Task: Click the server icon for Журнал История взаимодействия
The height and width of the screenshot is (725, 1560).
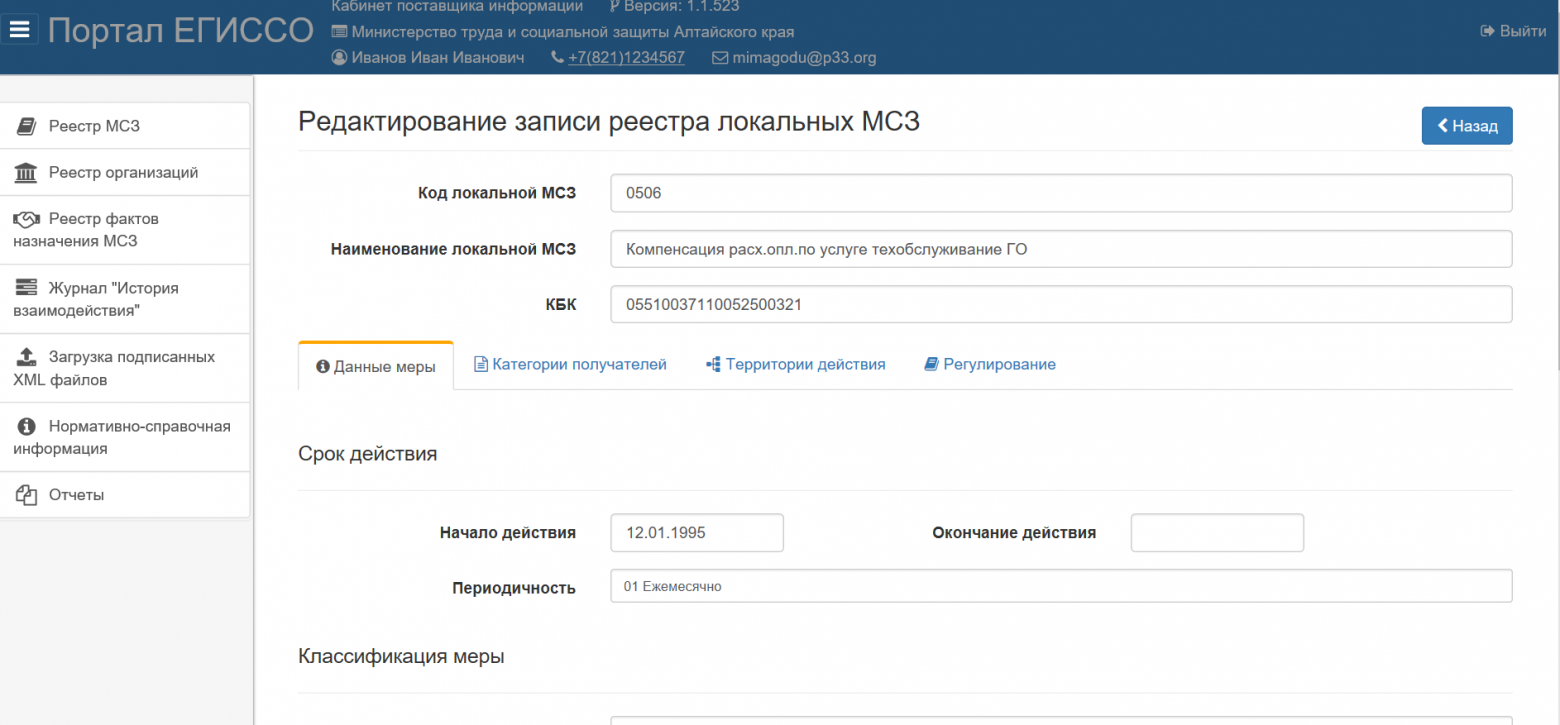Action: pos(27,288)
